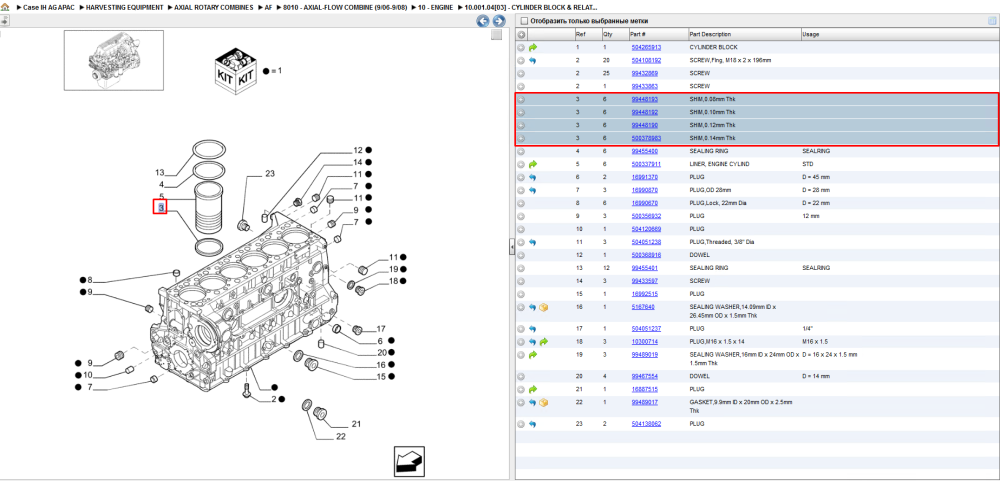Click the small icon right of the checkbox bar
Image resolution: width=1000 pixels, height=481 pixels.
pos(992,21)
